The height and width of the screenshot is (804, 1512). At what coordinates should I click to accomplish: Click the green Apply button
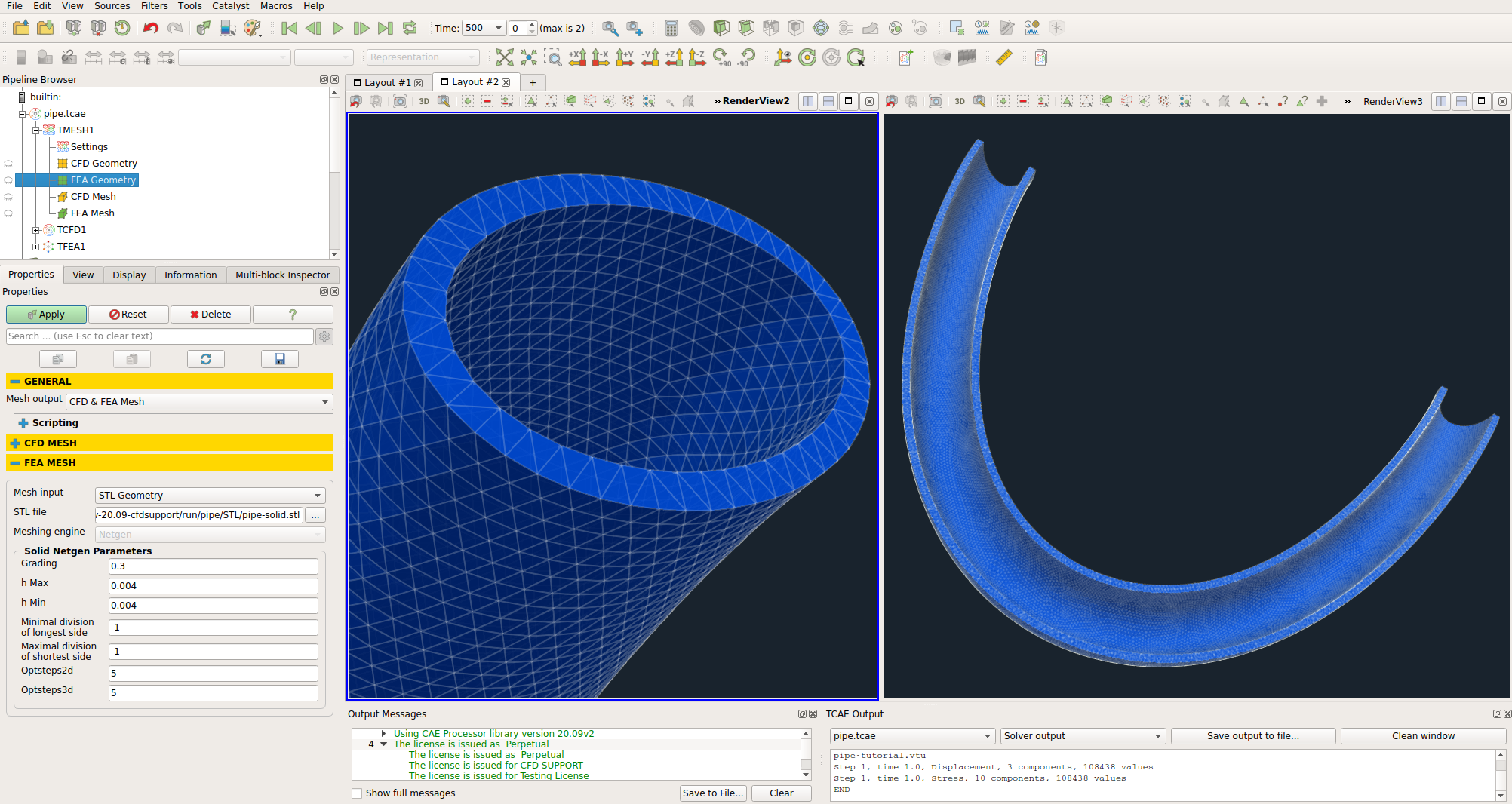(46, 315)
